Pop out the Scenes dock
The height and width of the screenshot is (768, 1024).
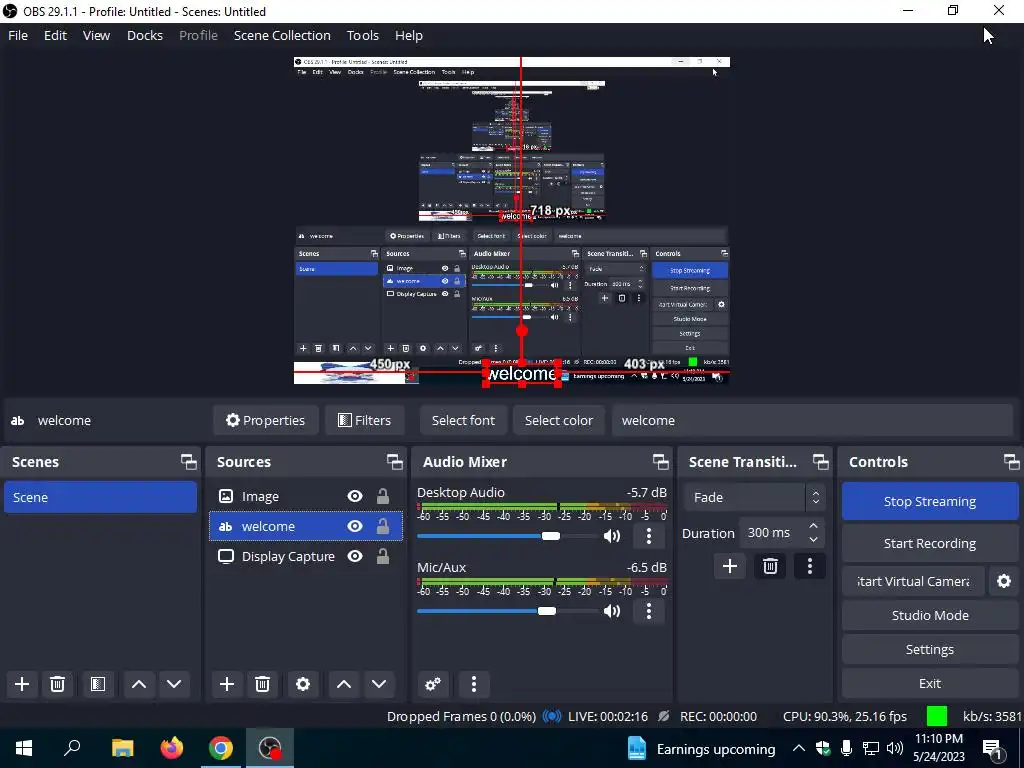click(189, 462)
